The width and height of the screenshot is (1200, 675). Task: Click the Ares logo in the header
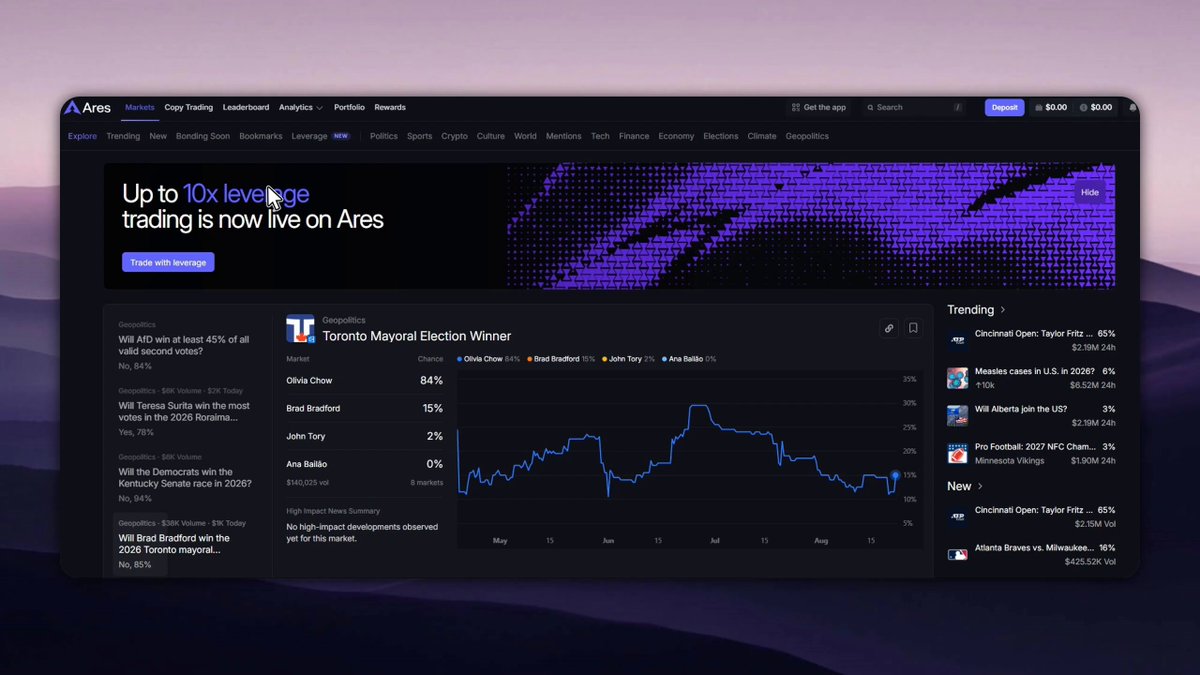click(x=87, y=108)
